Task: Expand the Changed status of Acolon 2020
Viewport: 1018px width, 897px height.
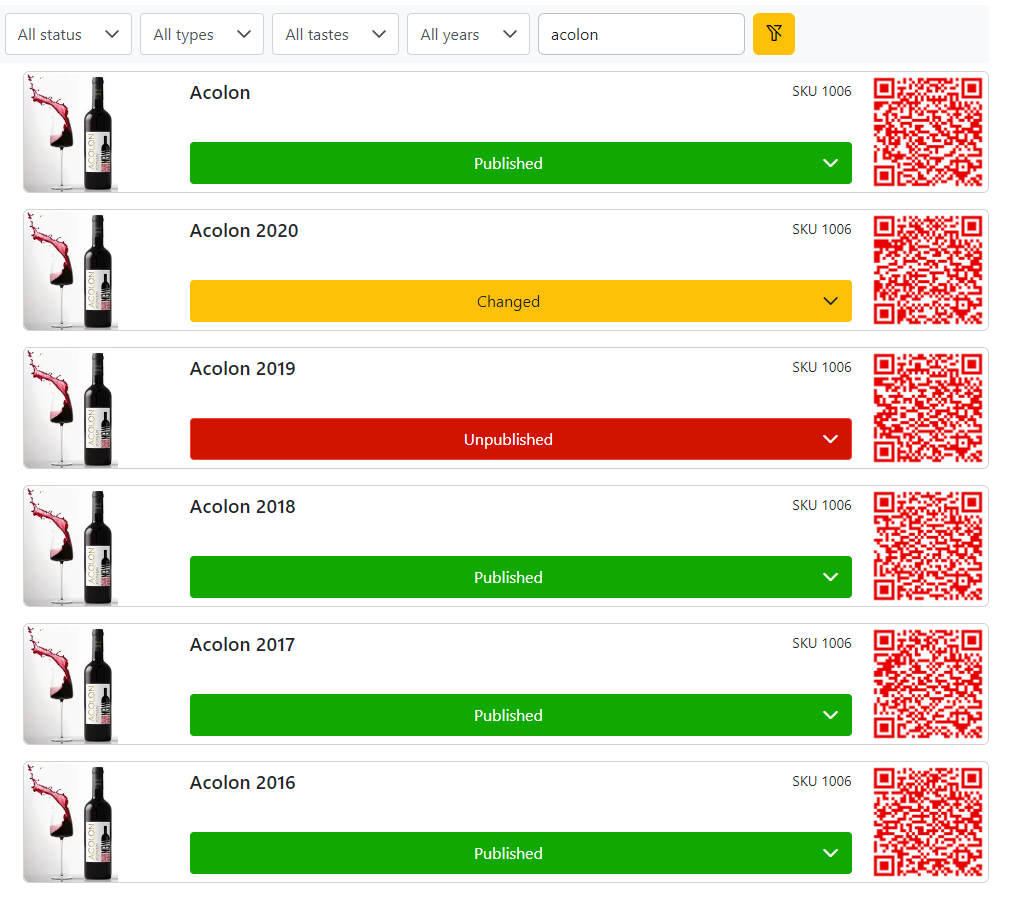Action: 520,301
